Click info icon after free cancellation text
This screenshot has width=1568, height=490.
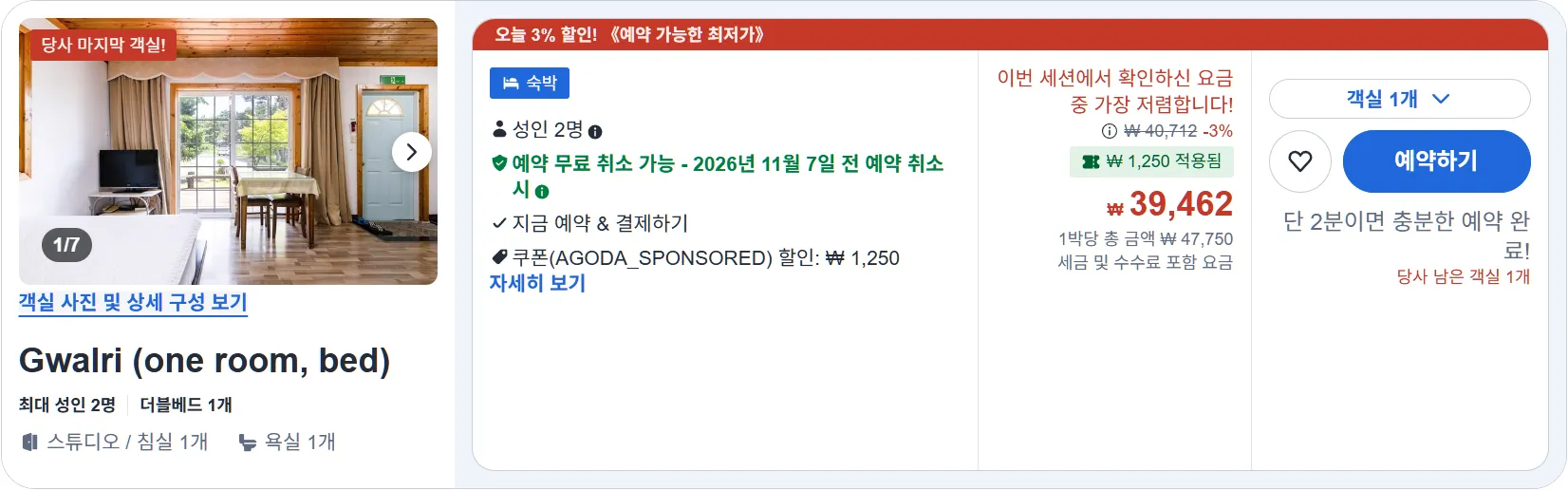(x=542, y=192)
